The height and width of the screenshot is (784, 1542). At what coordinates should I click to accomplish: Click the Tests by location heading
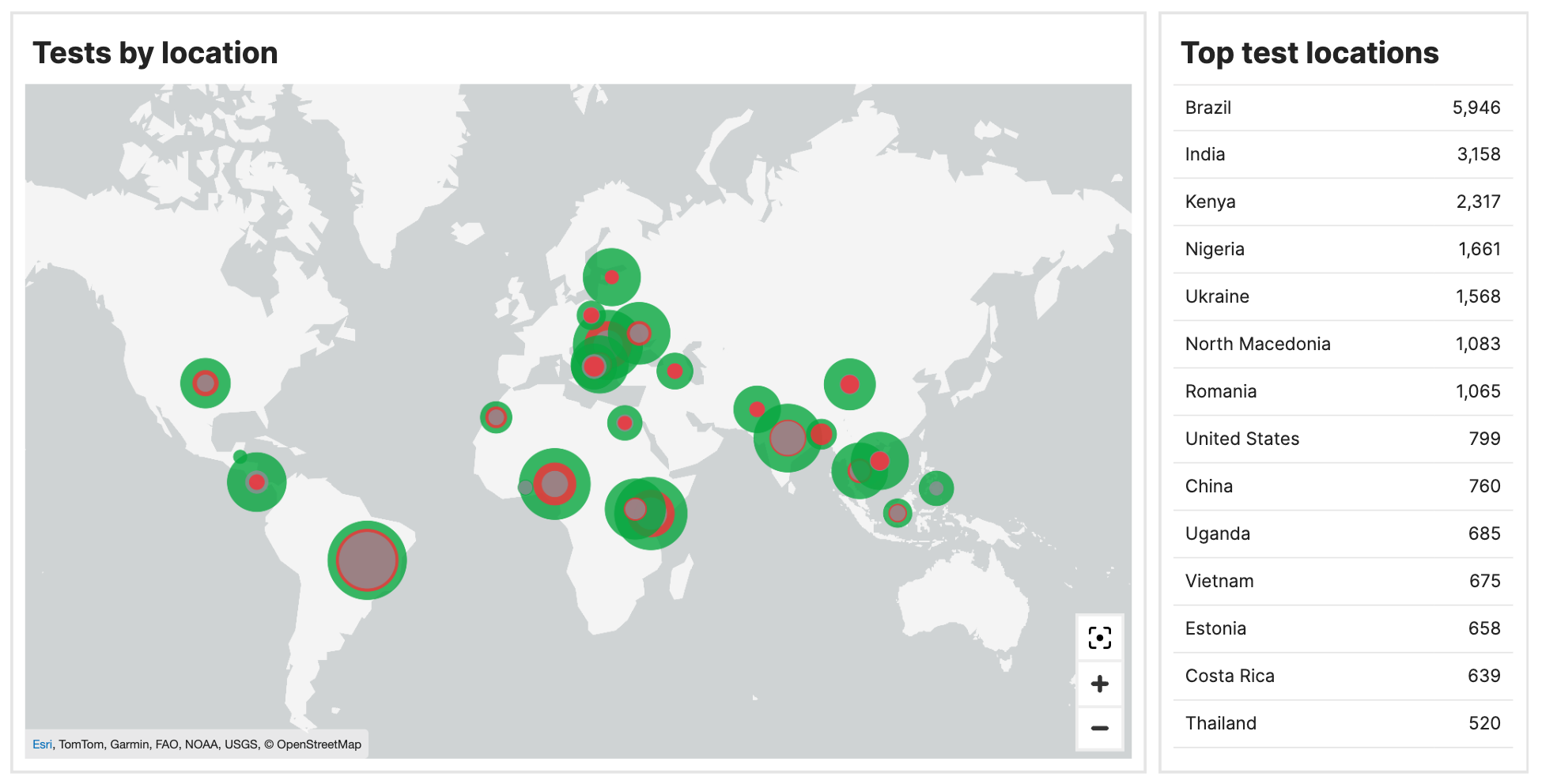point(156,53)
